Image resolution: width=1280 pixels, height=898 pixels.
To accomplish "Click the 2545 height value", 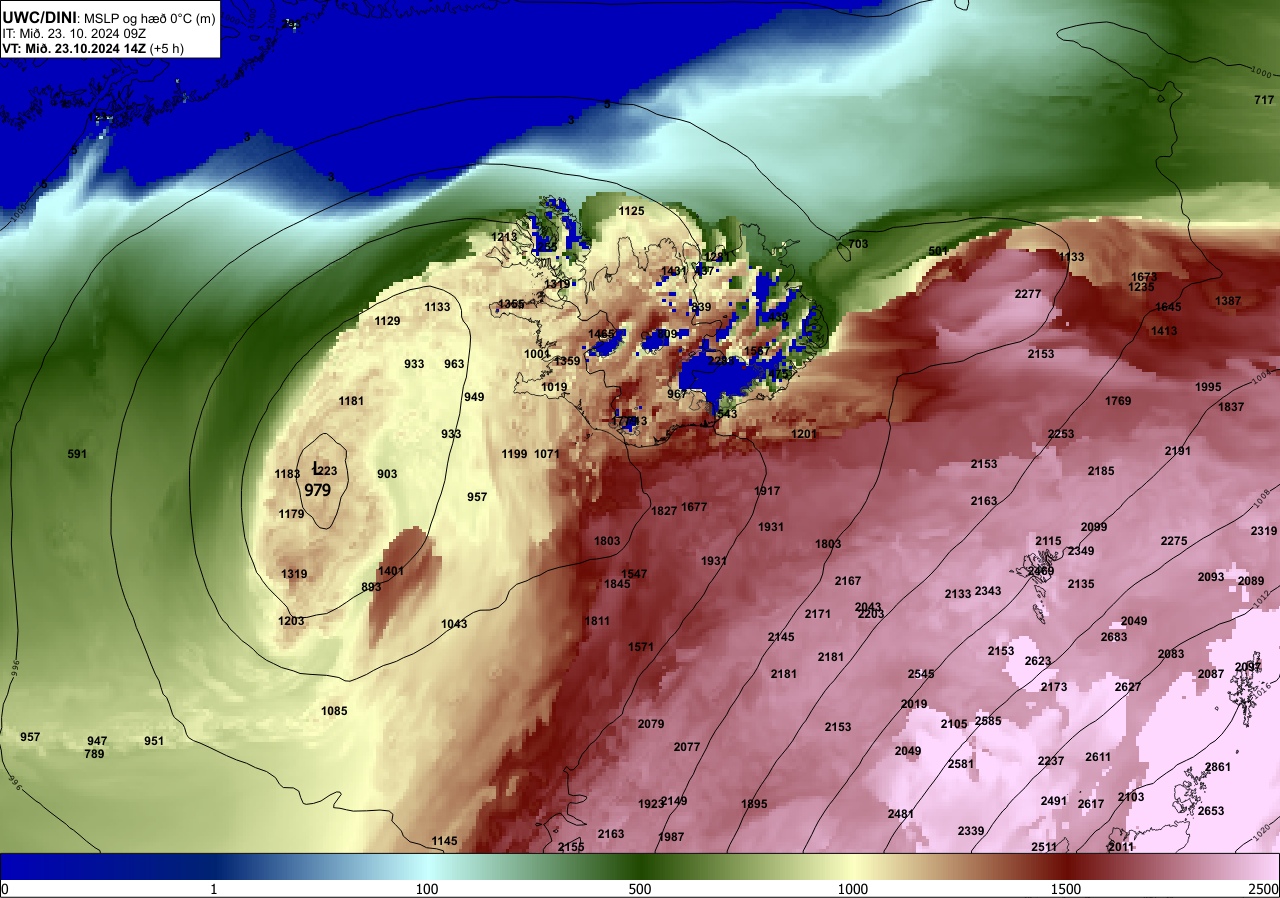I will pos(921,674).
